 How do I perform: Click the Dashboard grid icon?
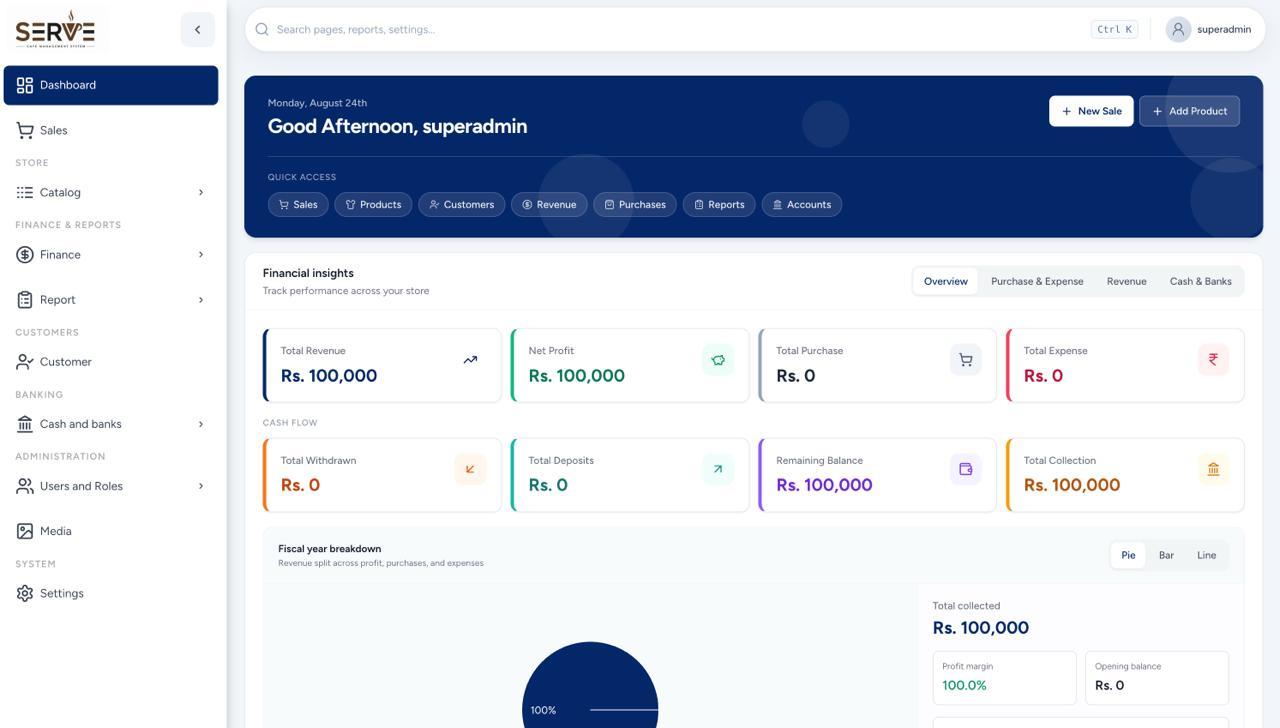(x=25, y=85)
